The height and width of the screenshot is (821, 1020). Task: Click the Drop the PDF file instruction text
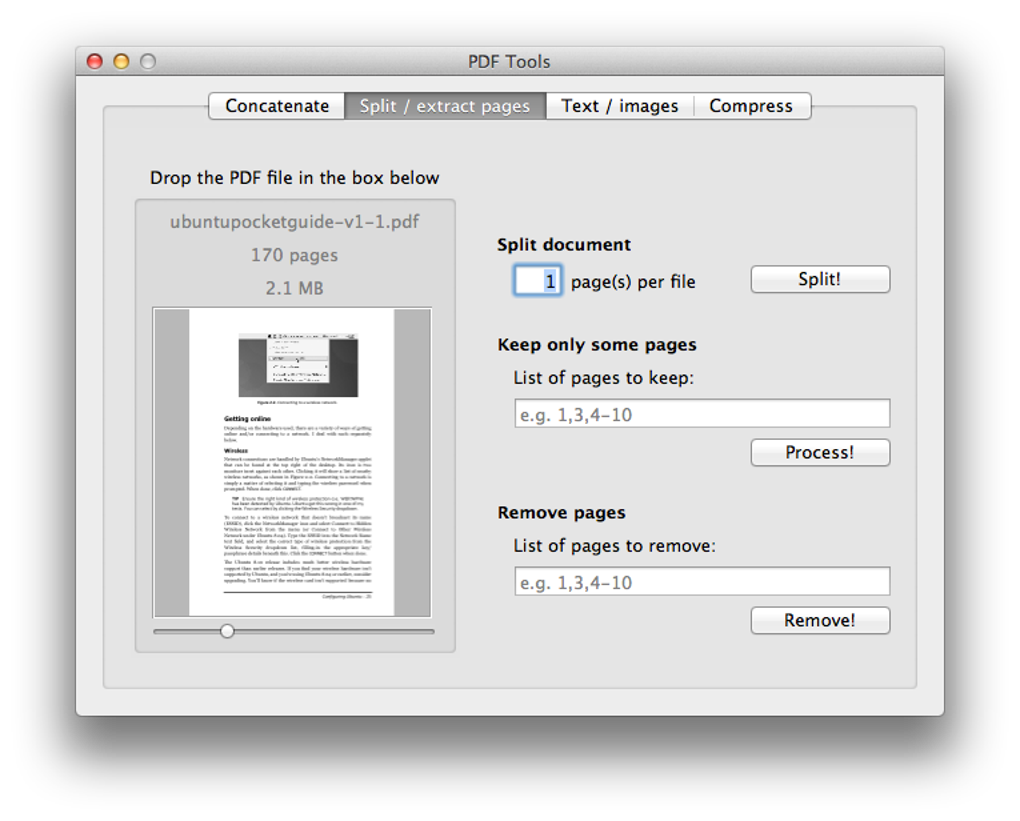(295, 178)
